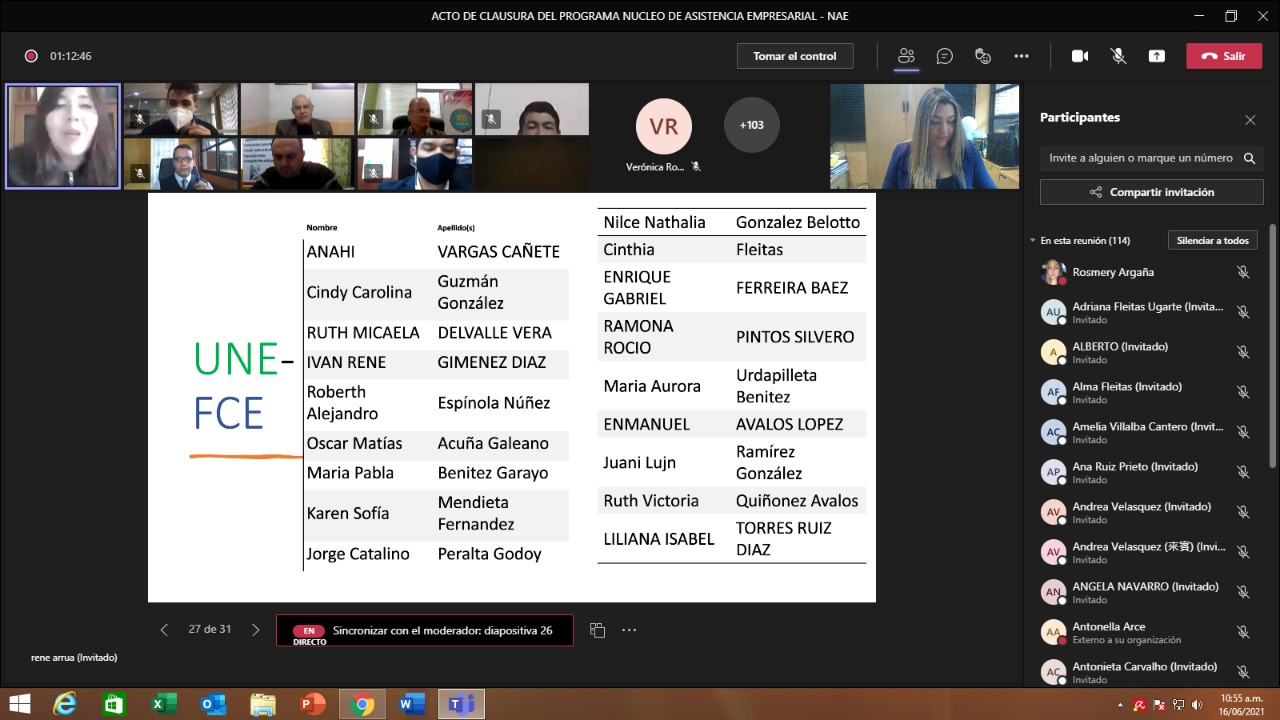
Task: Select participant Amelia Villalba Cantero
Action: click(x=1148, y=432)
